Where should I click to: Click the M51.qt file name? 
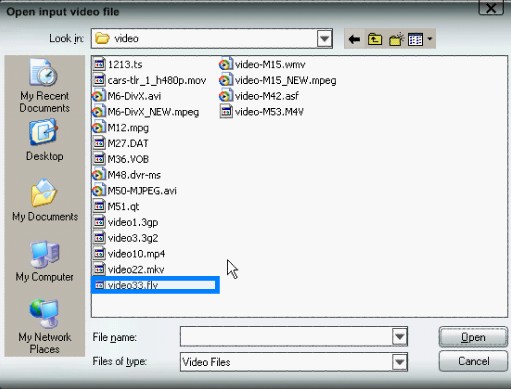click(123, 207)
